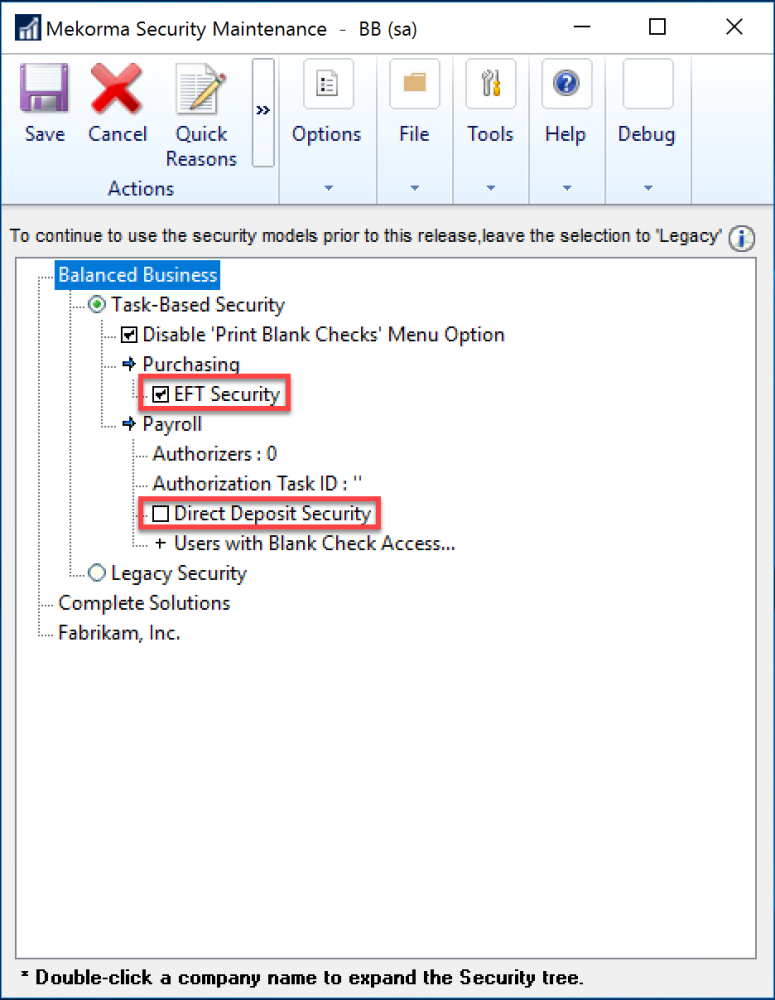This screenshot has height=1000, width=775.
Task: Maximize the Mekorma Security Maintenance window
Action: tap(657, 27)
